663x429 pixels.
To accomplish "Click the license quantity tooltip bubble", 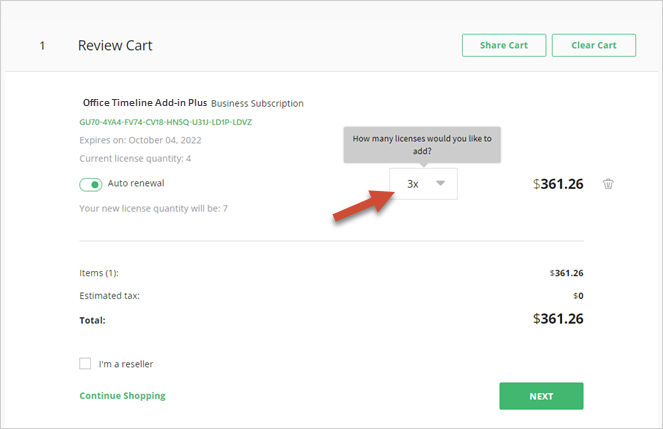I will (x=422, y=144).
